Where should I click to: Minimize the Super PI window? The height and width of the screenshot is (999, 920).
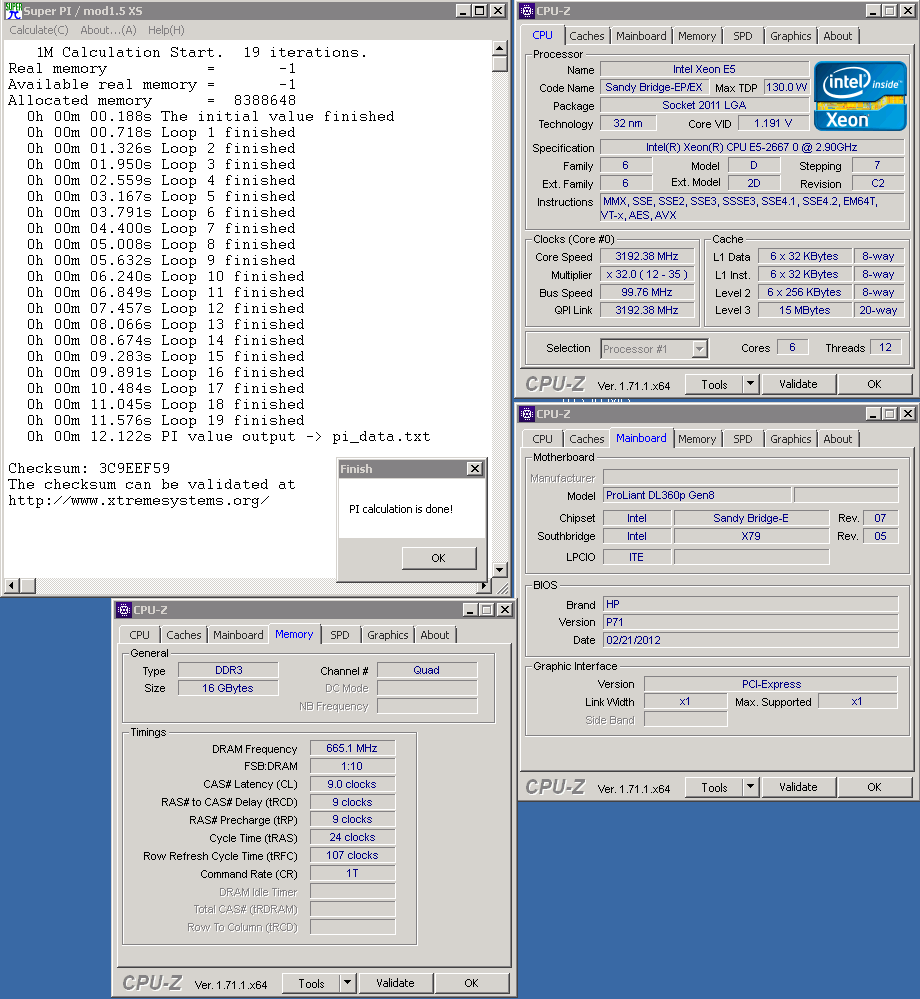click(463, 11)
